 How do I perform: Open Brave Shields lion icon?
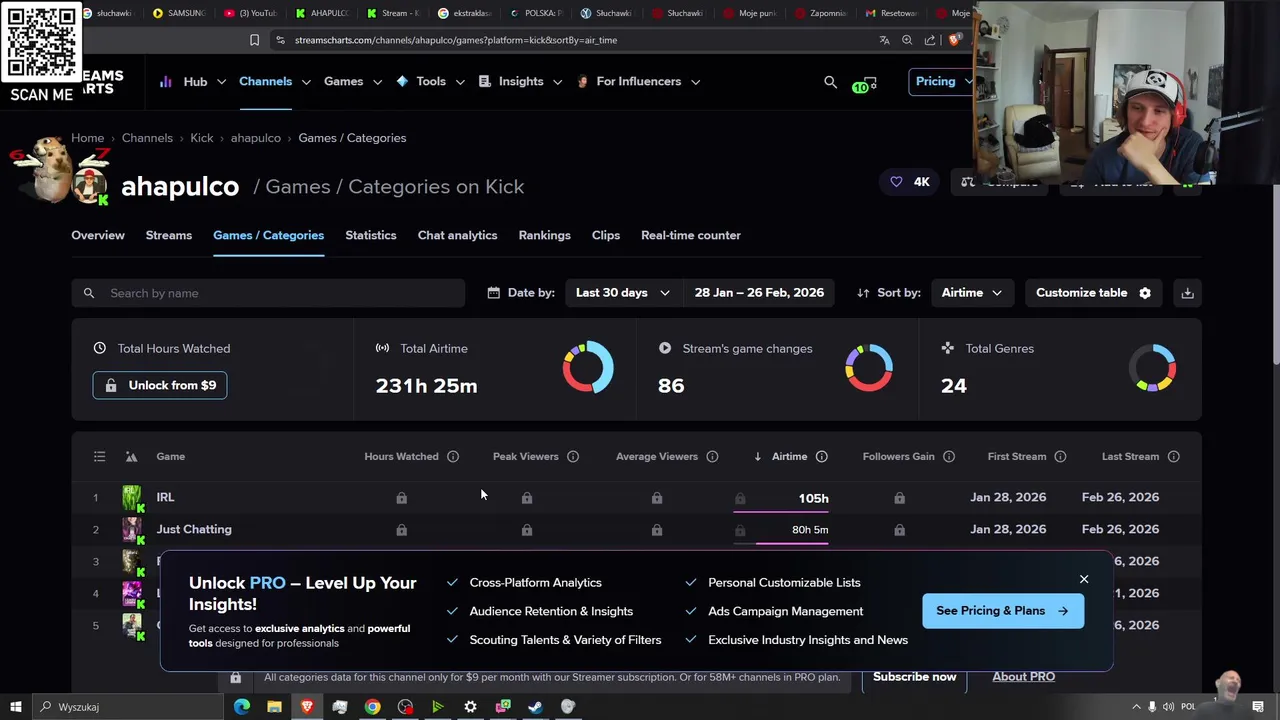coord(954,40)
